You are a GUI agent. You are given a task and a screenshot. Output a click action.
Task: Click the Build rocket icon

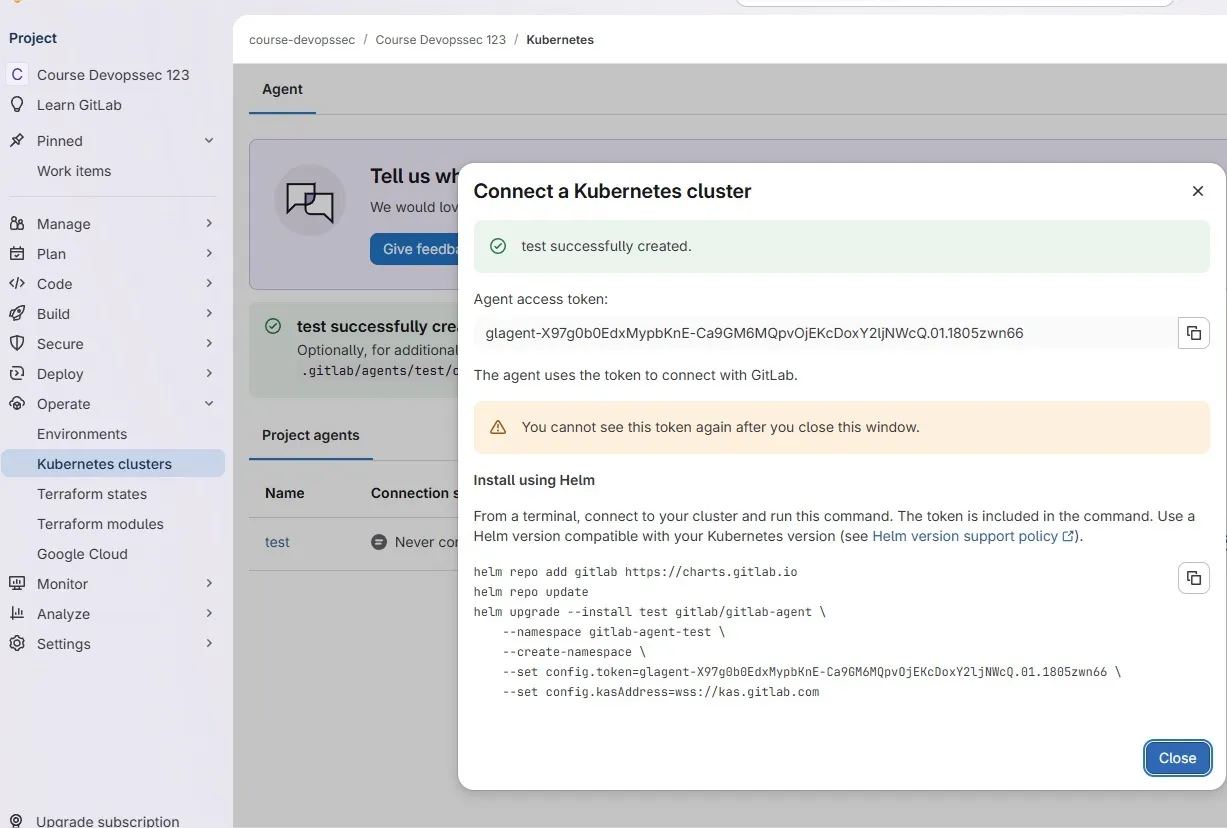coord(17,313)
